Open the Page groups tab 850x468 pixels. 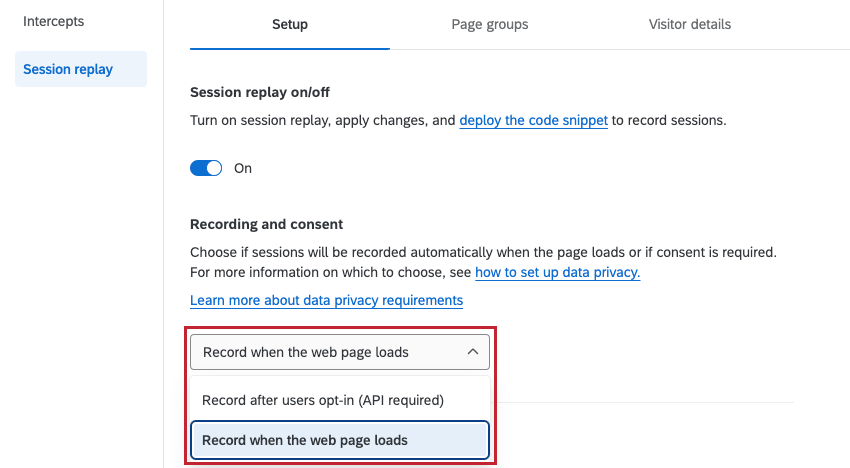coord(490,24)
